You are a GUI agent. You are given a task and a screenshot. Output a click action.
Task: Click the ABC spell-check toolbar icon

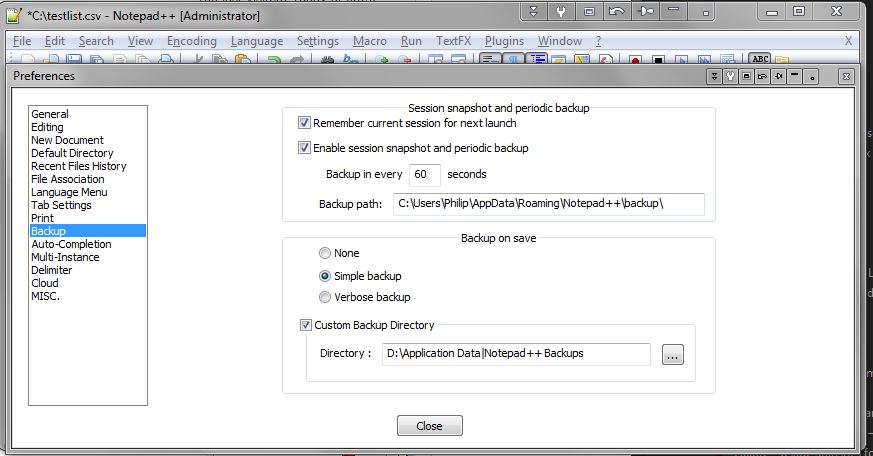[x=760, y=58]
